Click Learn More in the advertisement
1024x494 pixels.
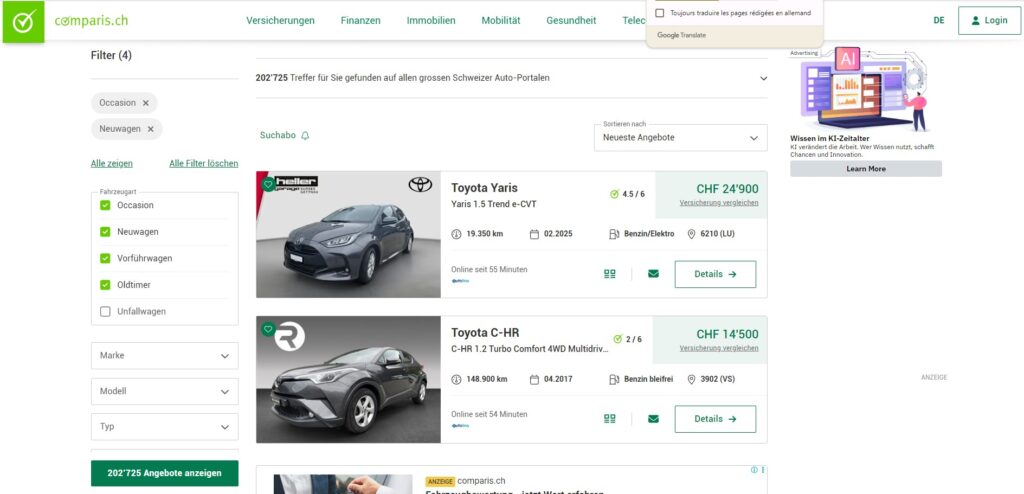pyautogui.click(x=866, y=169)
